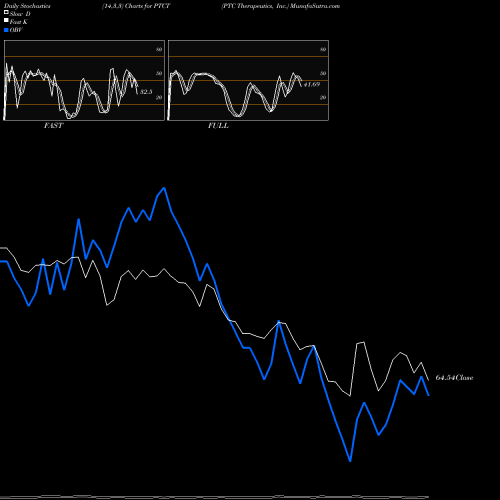This screenshot has width=500, height=500.
Task: Select the 'Slow D' legend label
Action: click(x=20, y=14)
